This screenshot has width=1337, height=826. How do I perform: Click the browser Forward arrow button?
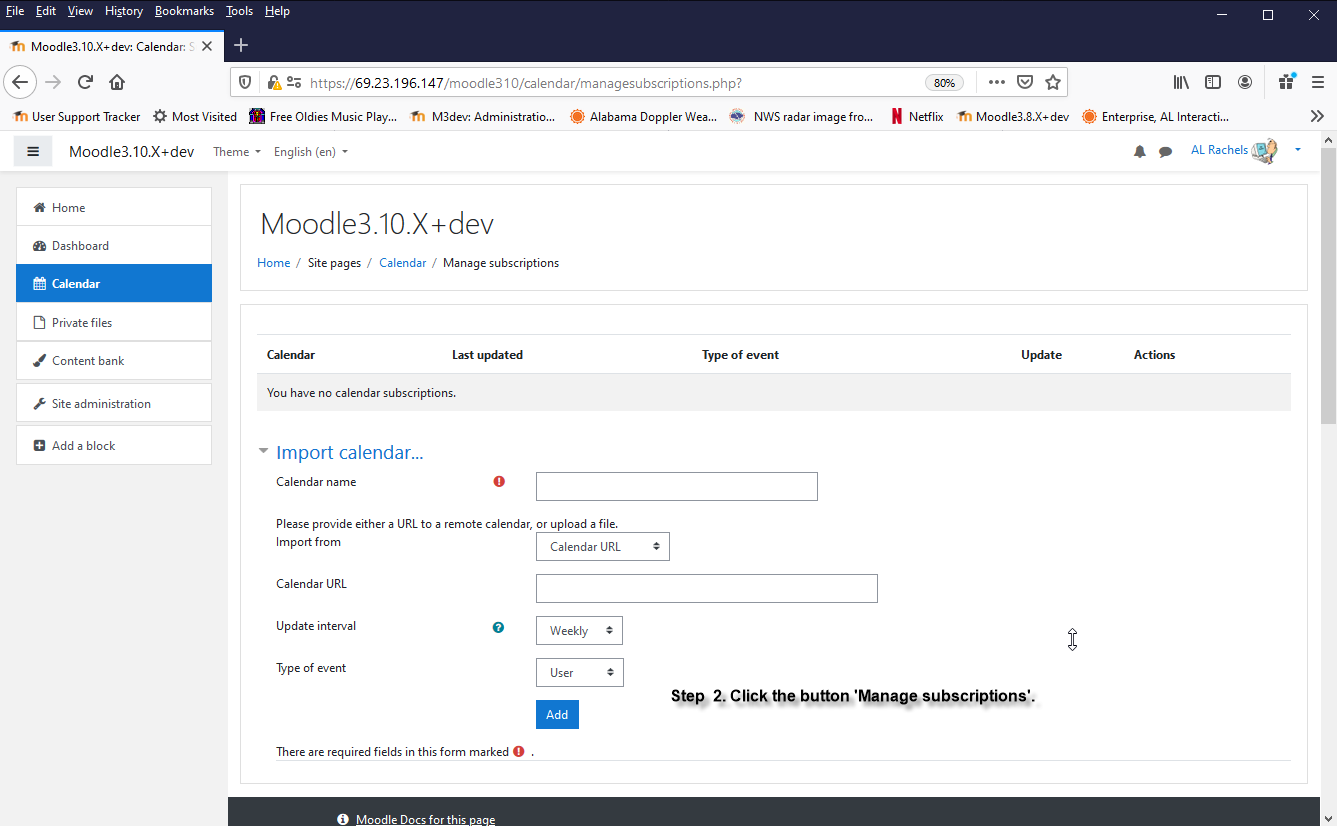[x=53, y=82]
